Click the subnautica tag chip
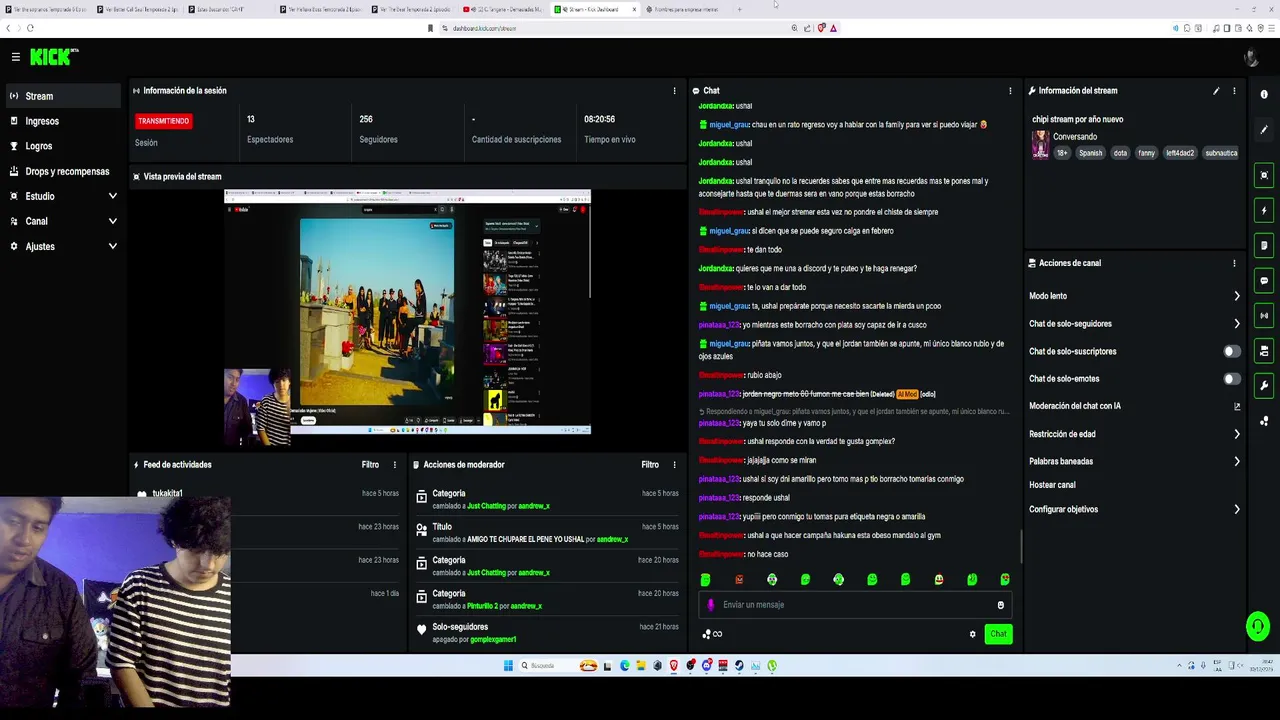The width and height of the screenshot is (1280, 720). coord(1221,153)
